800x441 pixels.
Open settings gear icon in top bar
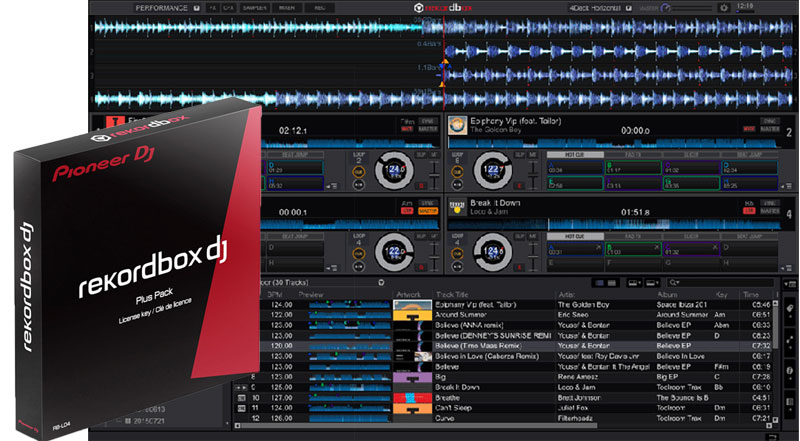click(x=725, y=7)
